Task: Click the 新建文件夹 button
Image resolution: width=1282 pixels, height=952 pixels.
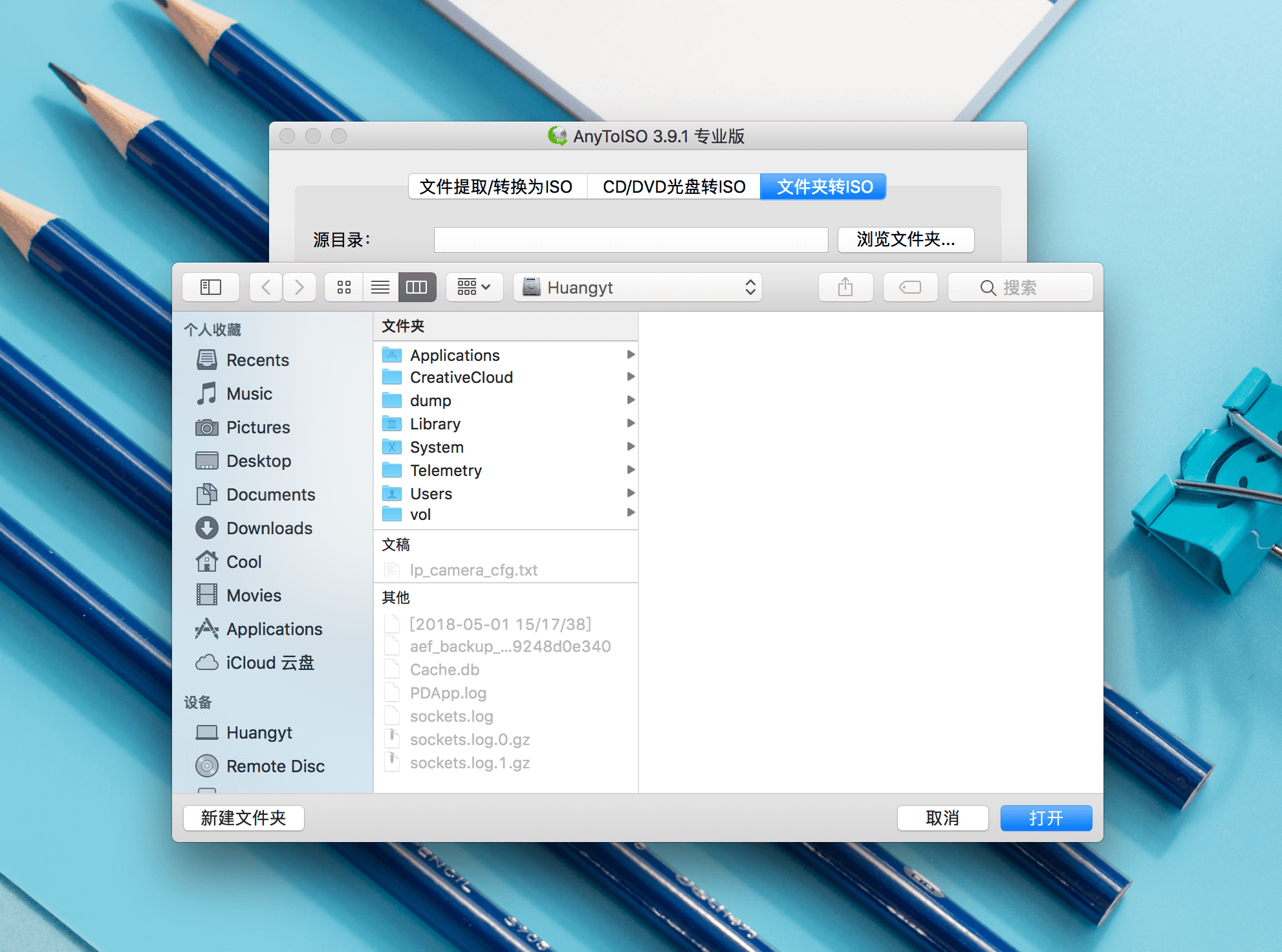Action: click(243, 818)
